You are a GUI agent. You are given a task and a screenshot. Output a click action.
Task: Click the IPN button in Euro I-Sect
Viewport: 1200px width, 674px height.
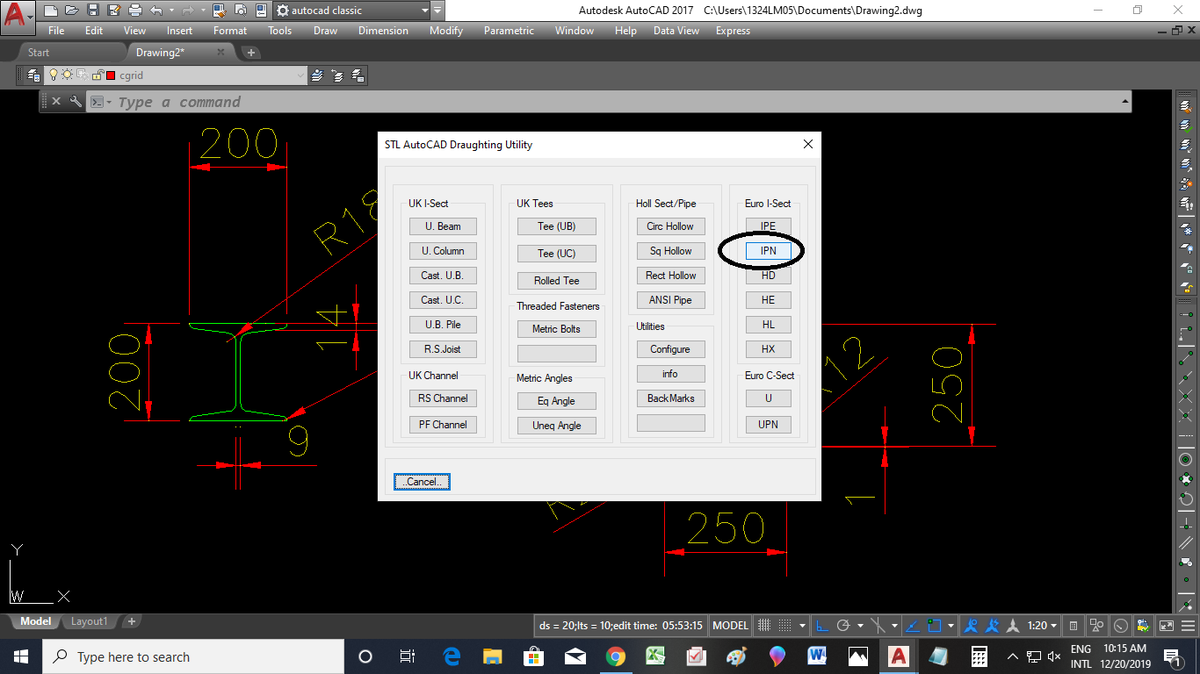[x=768, y=251]
